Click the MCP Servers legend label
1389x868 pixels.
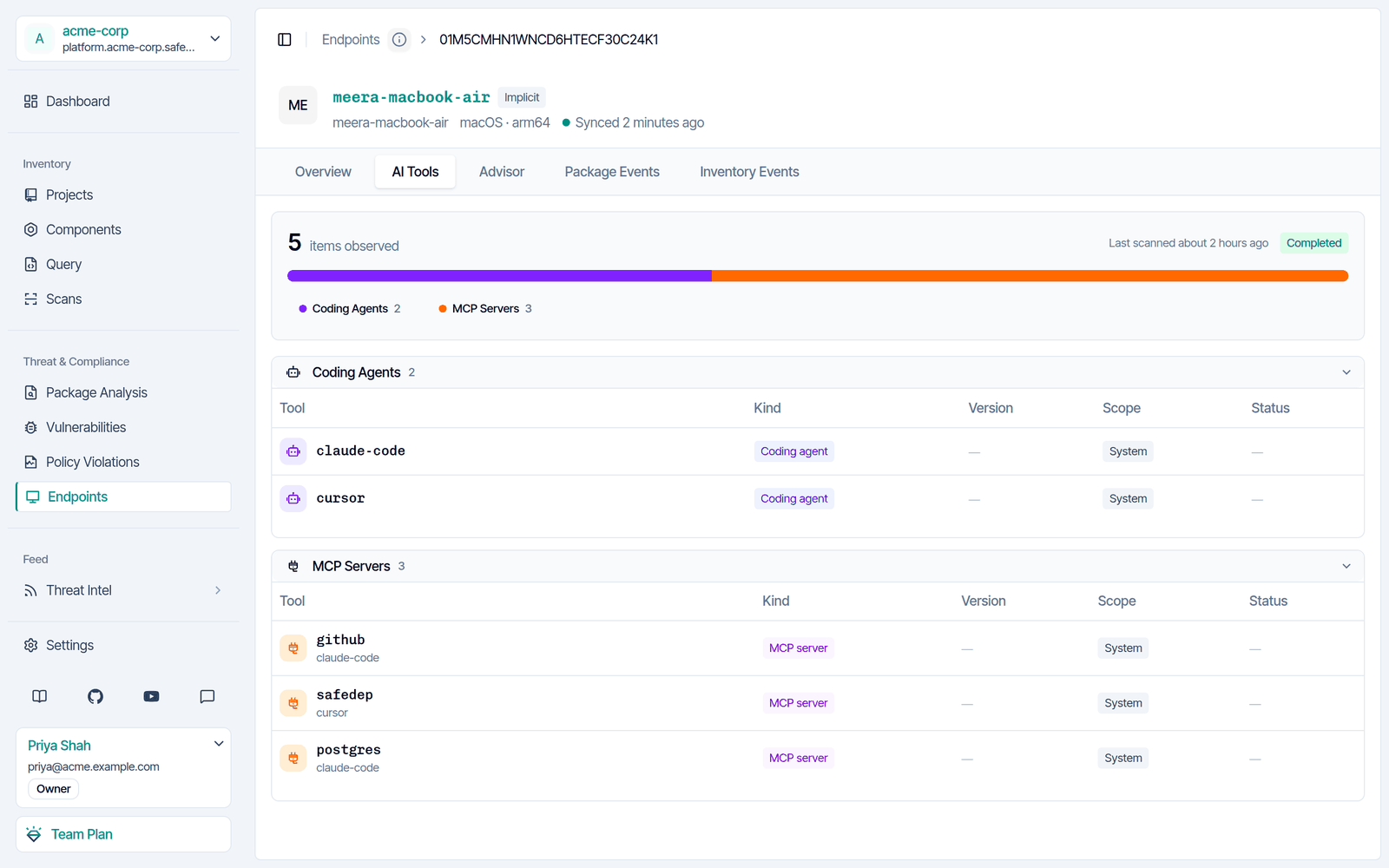tap(485, 308)
